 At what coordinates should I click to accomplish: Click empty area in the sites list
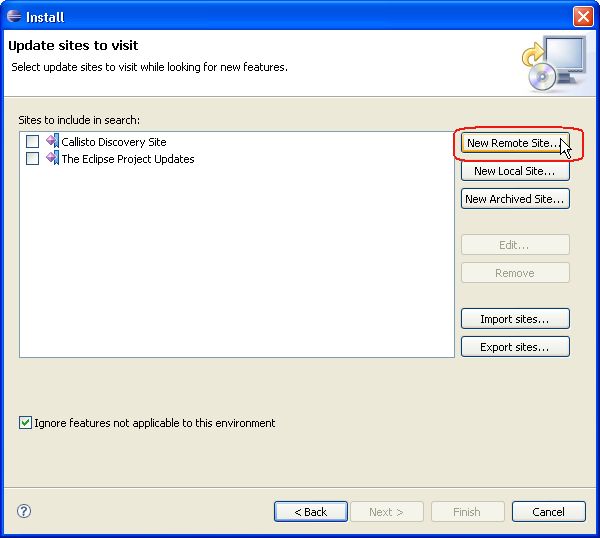[x=236, y=270]
